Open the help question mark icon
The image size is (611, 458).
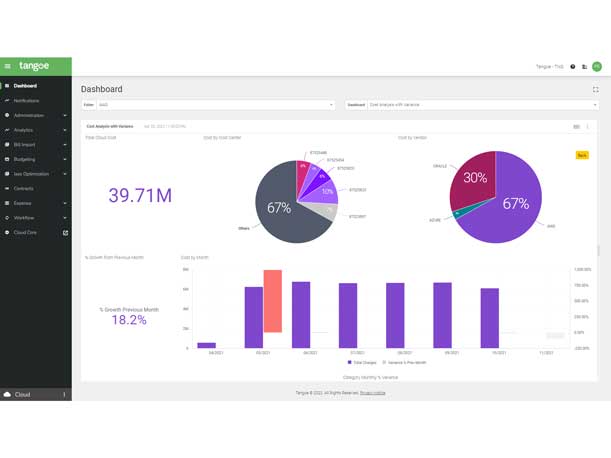point(573,67)
